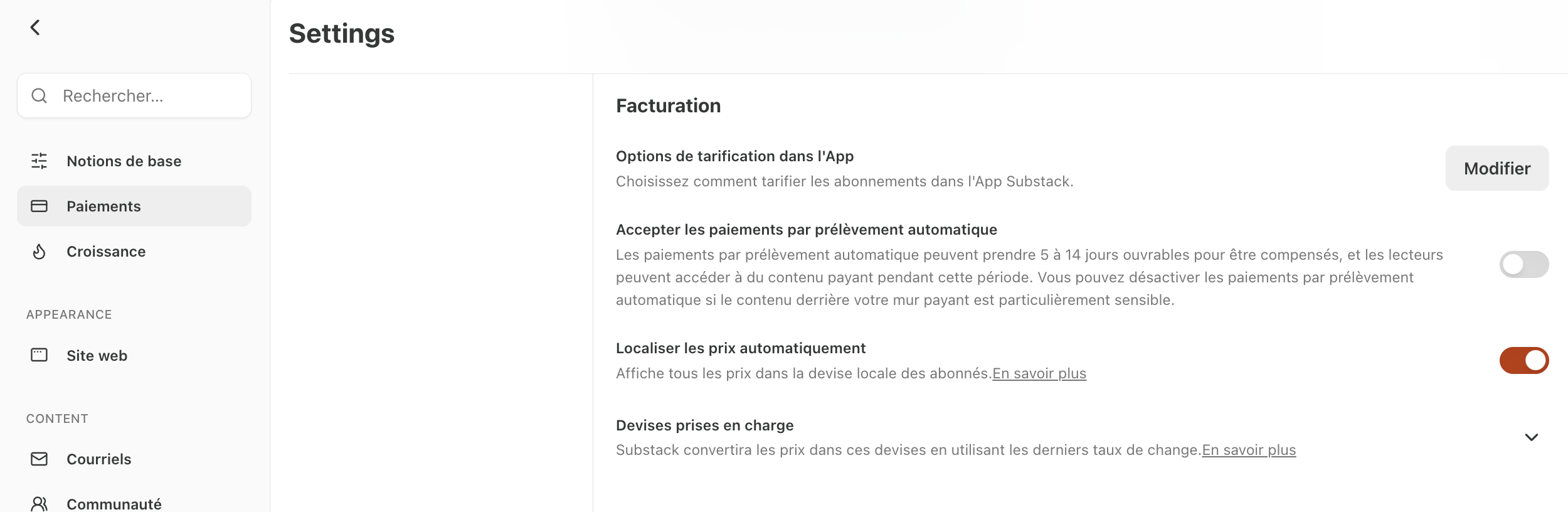Open En savoir plus about price localization
This screenshot has height=512, width=1568.
[x=1039, y=373]
